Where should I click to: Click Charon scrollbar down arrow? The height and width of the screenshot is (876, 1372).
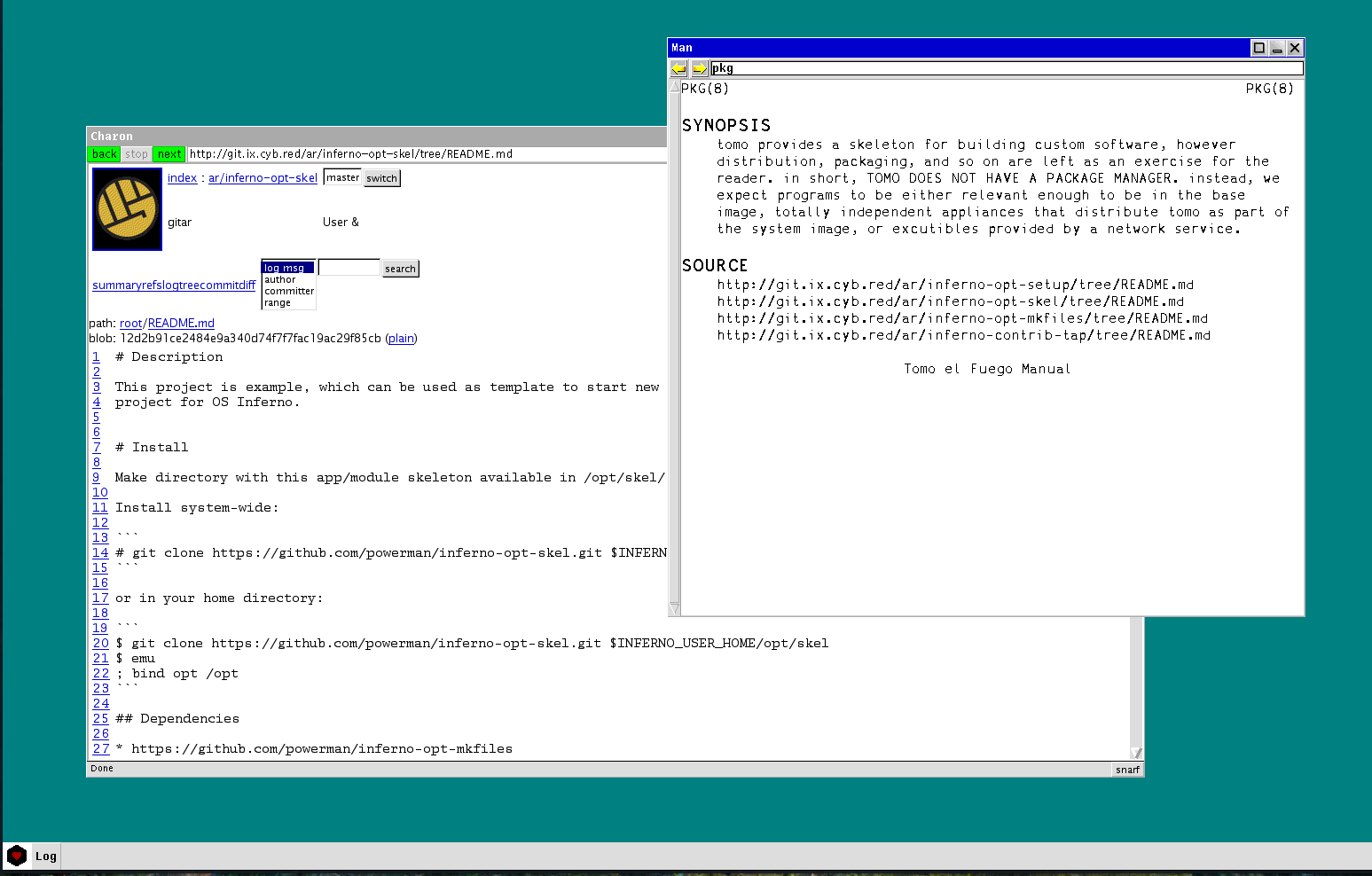[1137, 753]
